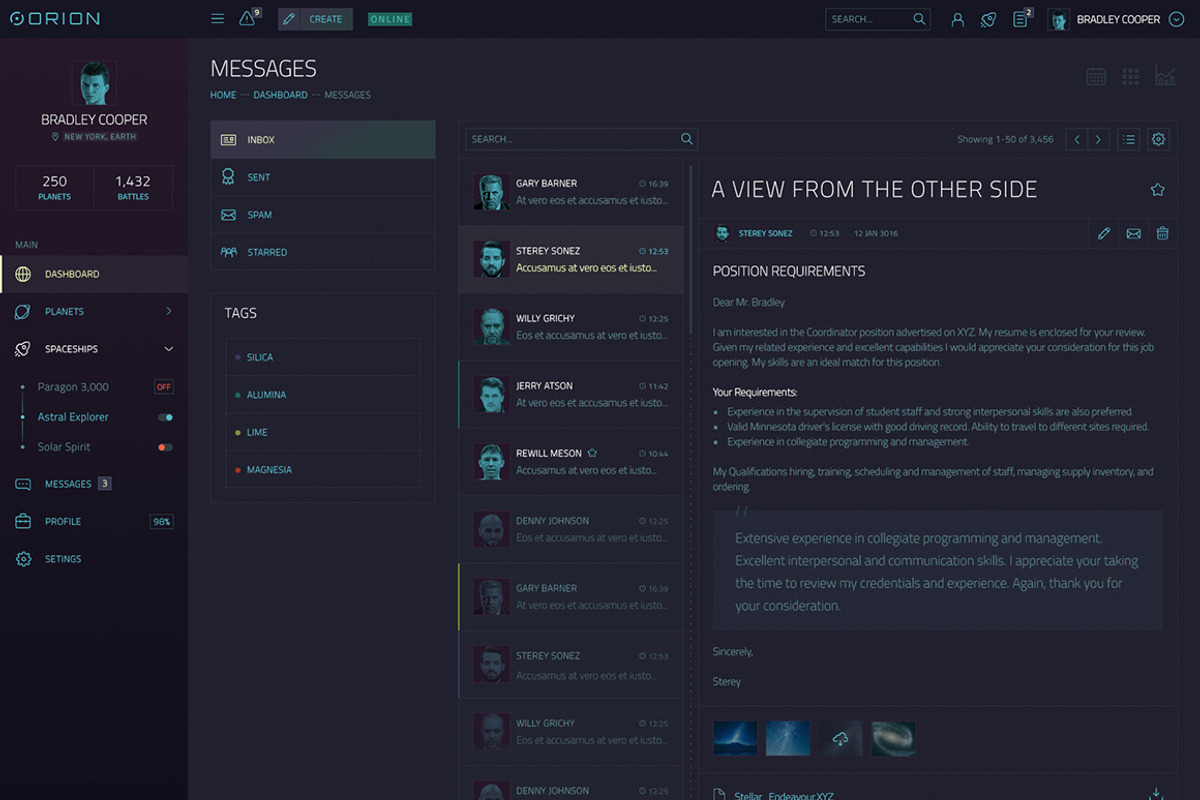Switch to the Sent folder

[259, 177]
